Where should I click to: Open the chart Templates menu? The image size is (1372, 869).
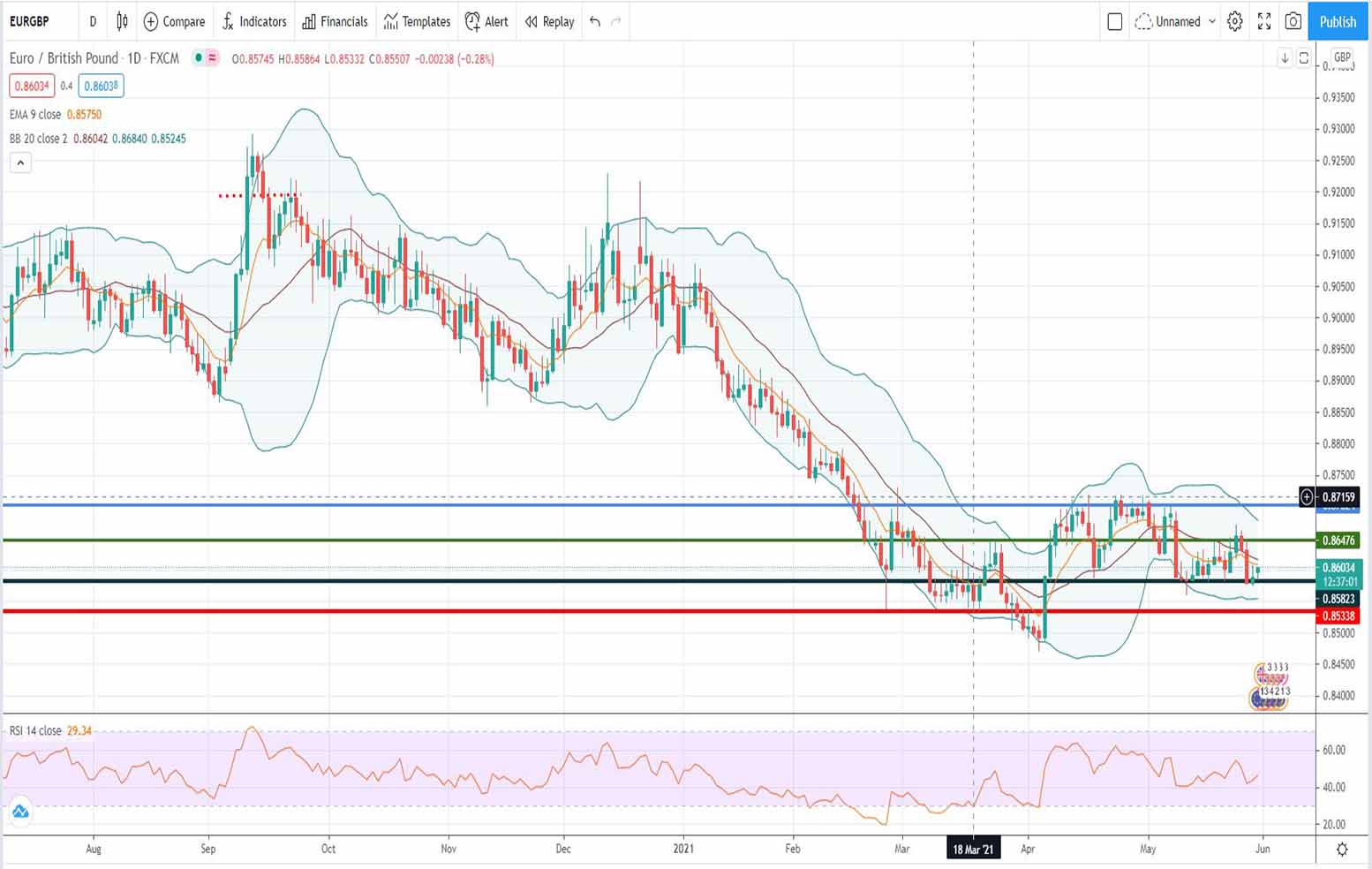[x=416, y=22]
